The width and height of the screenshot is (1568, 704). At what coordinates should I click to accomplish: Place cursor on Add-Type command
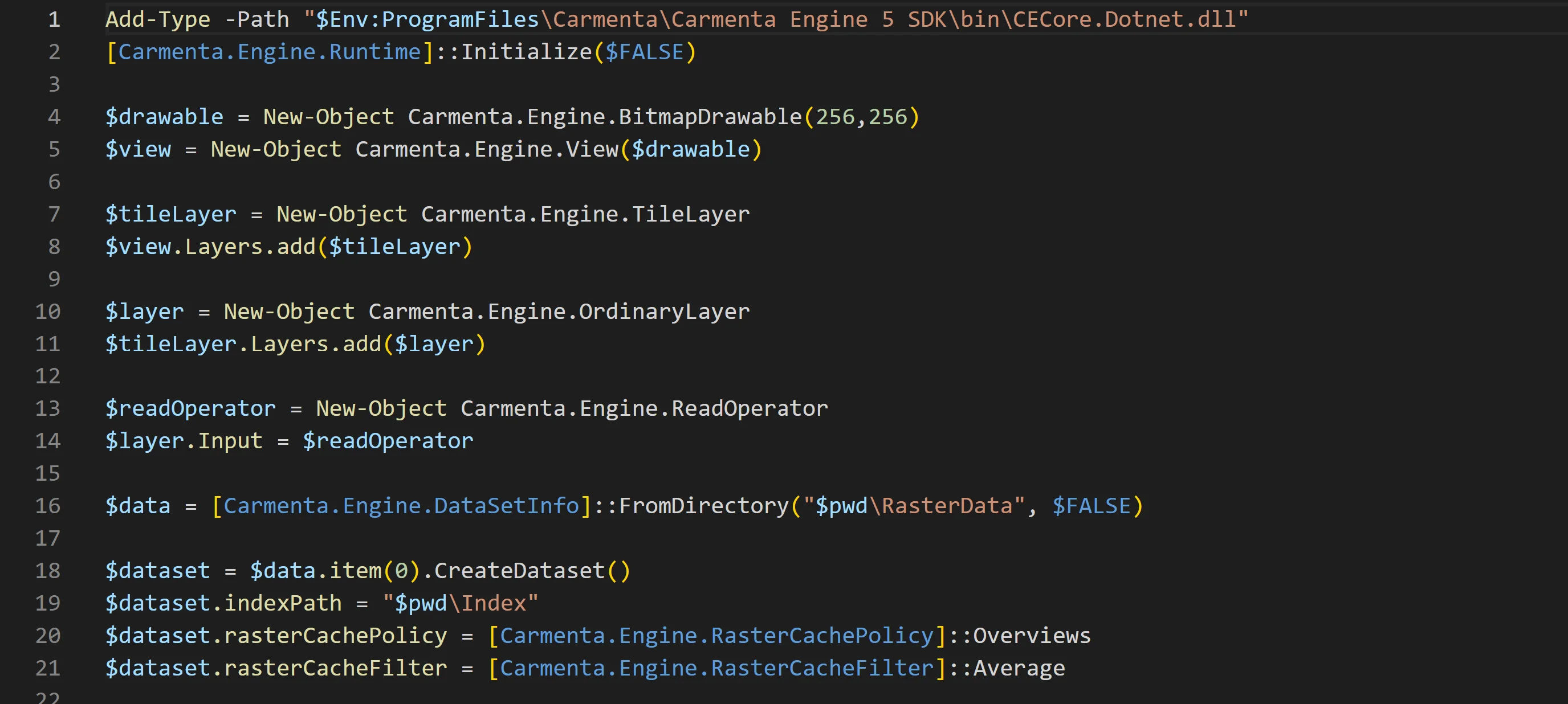click(x=158, y=19)
